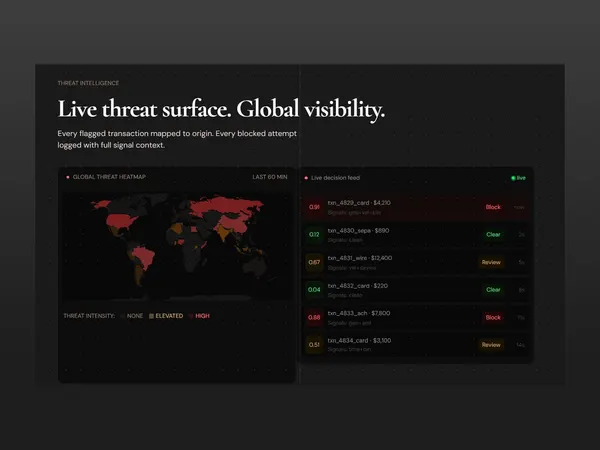This screenshot has width=600, height=450.
Task: Click txn_4833_ach · $7,800 text
Action: coord(359,313)
